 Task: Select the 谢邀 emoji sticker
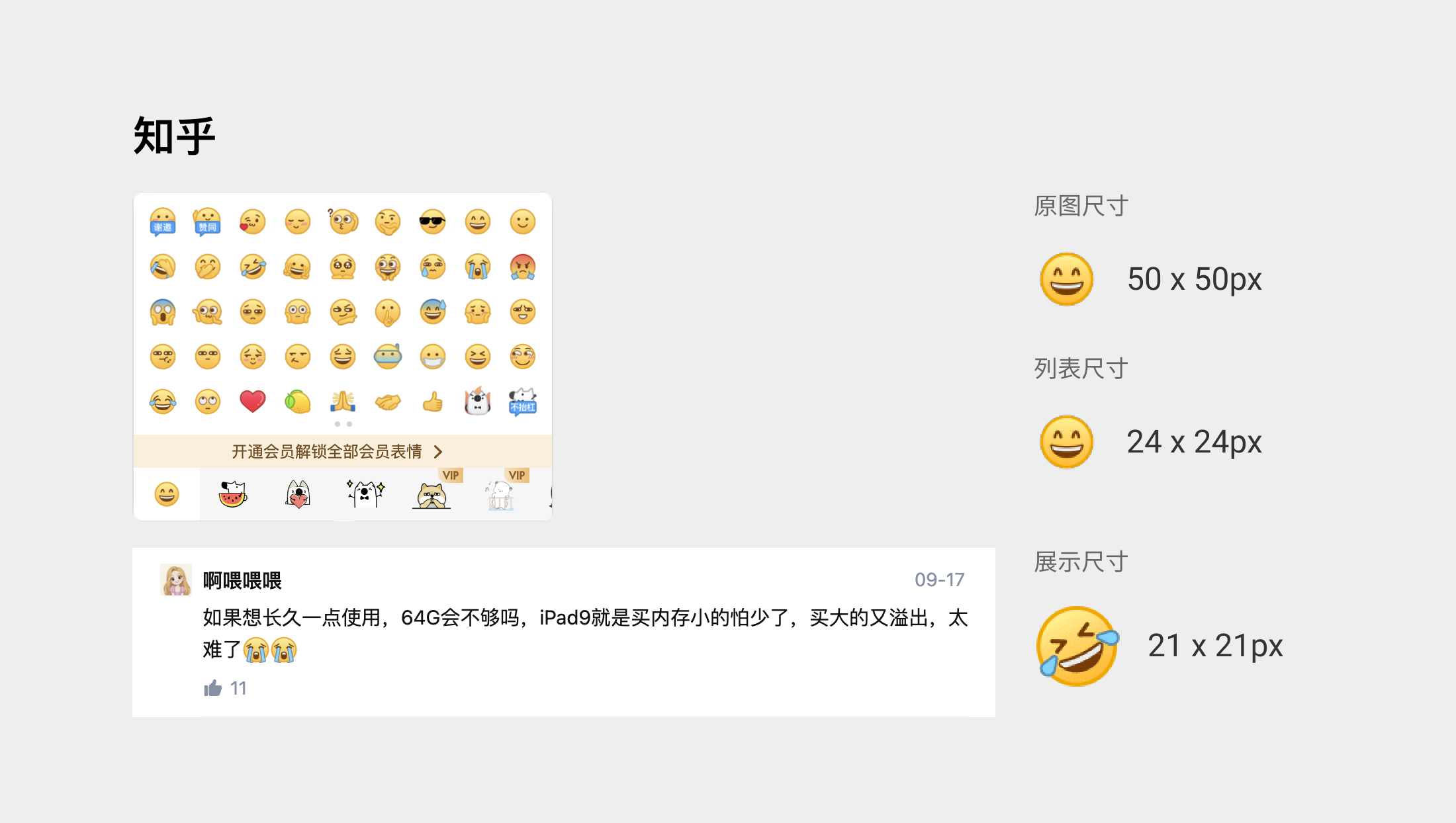[x=162, y=222]
